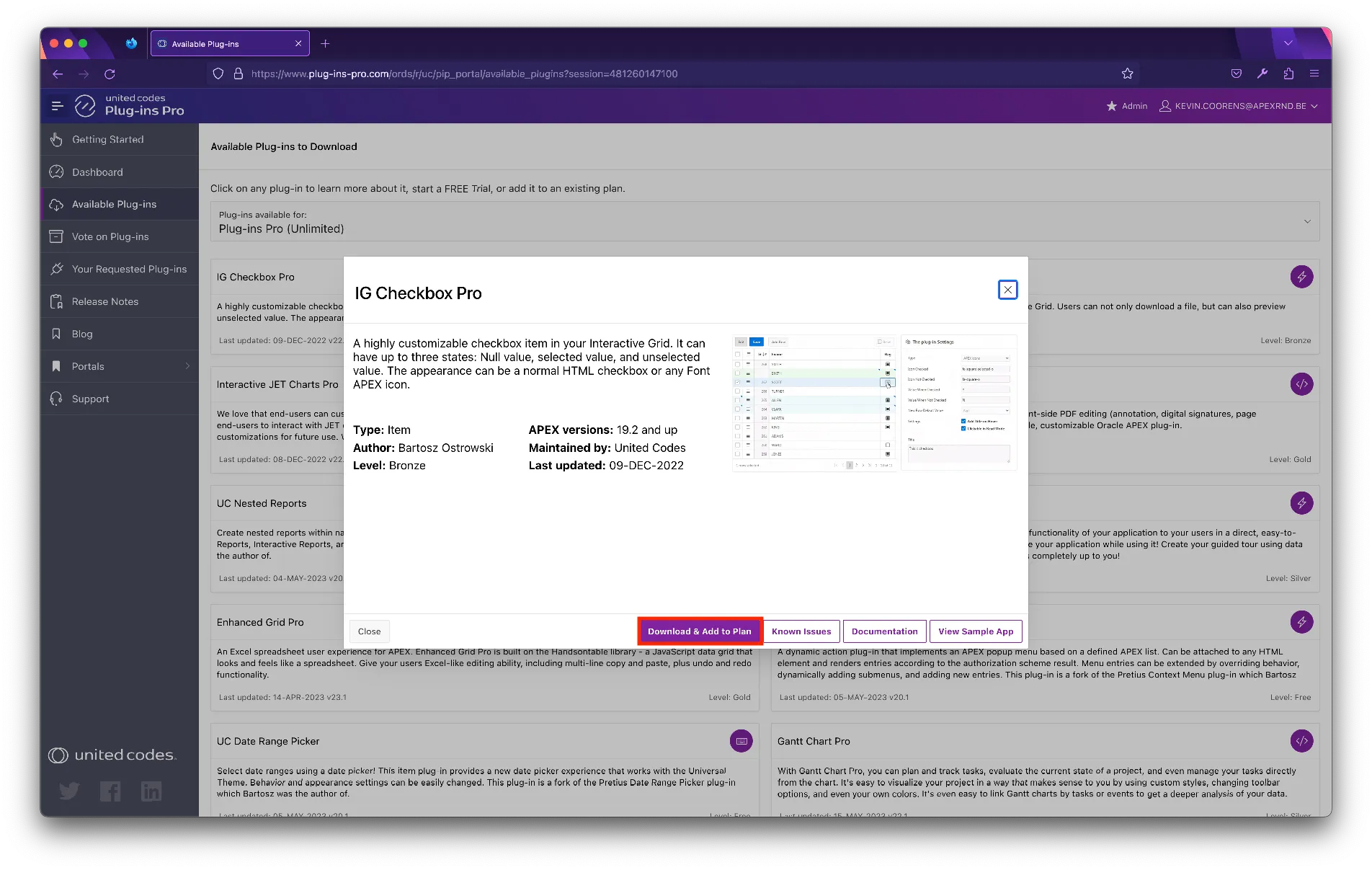
Task: Click the UC Date Range Picker keyboard icon
Action: [x=741, y=741]
